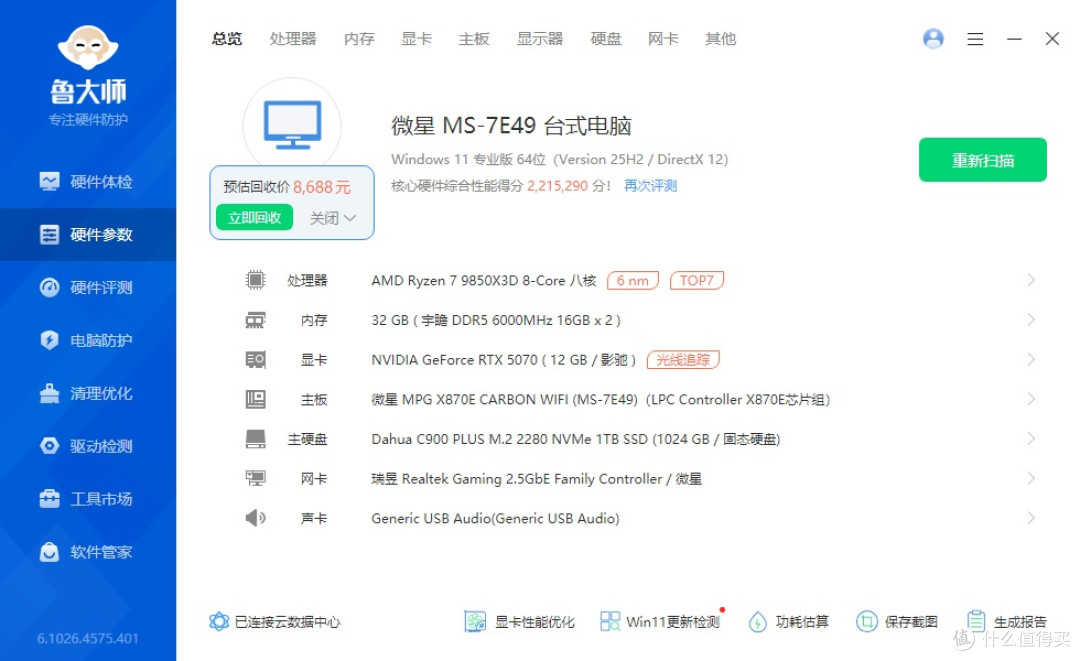Click the 鲁大师 logo avatar
The height and width of the screenshot is (661, 1080).
87,48
